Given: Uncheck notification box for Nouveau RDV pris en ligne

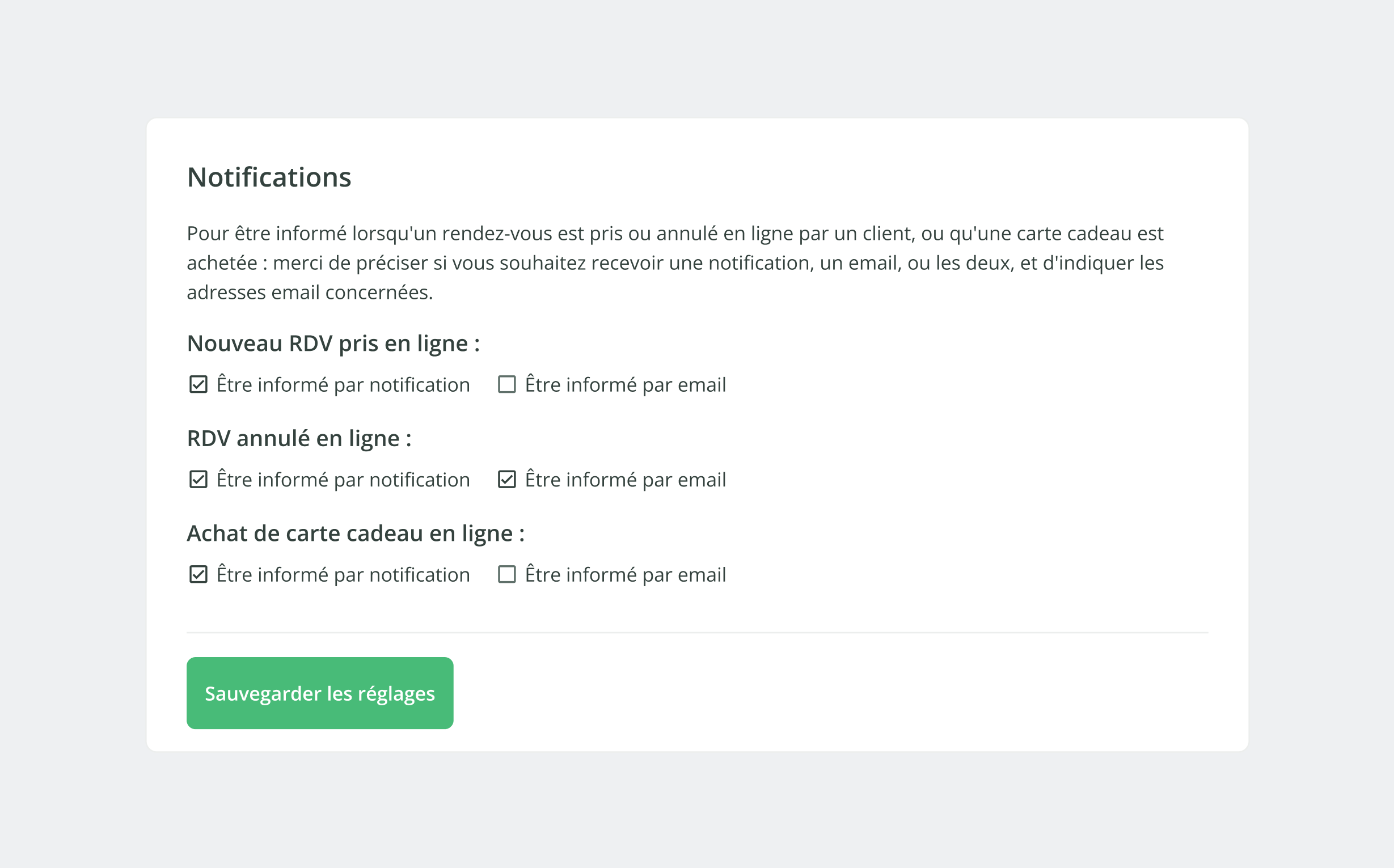Looking at the screenshot, I should tap(198, 384).
